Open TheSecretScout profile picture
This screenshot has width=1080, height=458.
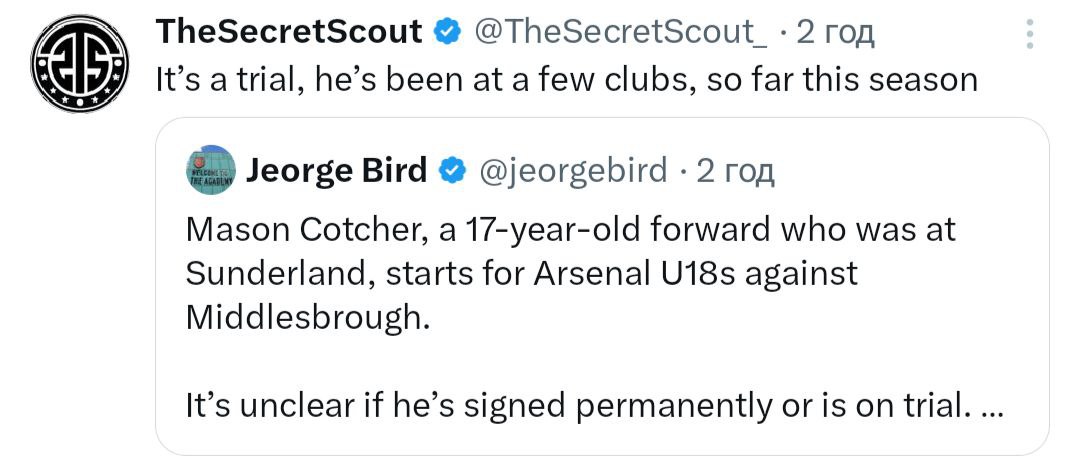click(x=80, y=66)
